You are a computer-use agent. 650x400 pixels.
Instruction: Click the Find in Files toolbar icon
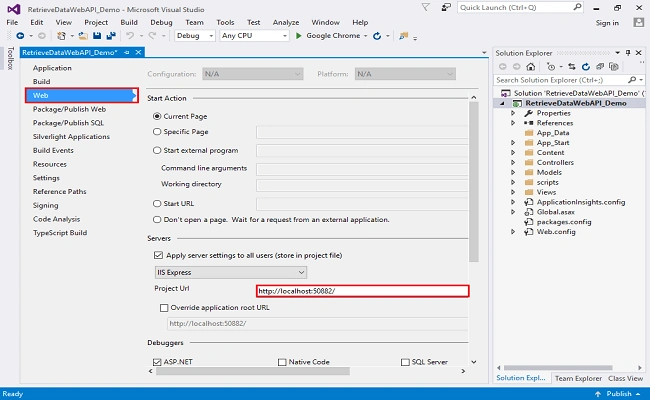point(403,36)
